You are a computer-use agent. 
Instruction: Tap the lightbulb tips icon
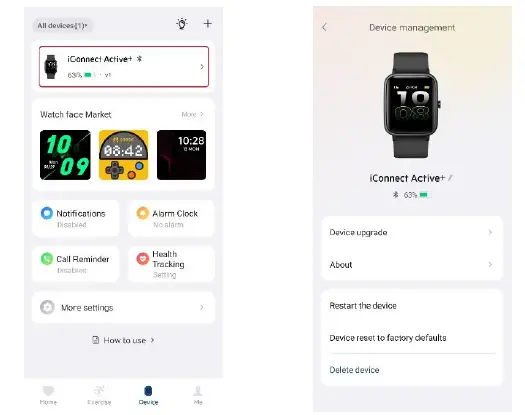(x=182, y=24)
